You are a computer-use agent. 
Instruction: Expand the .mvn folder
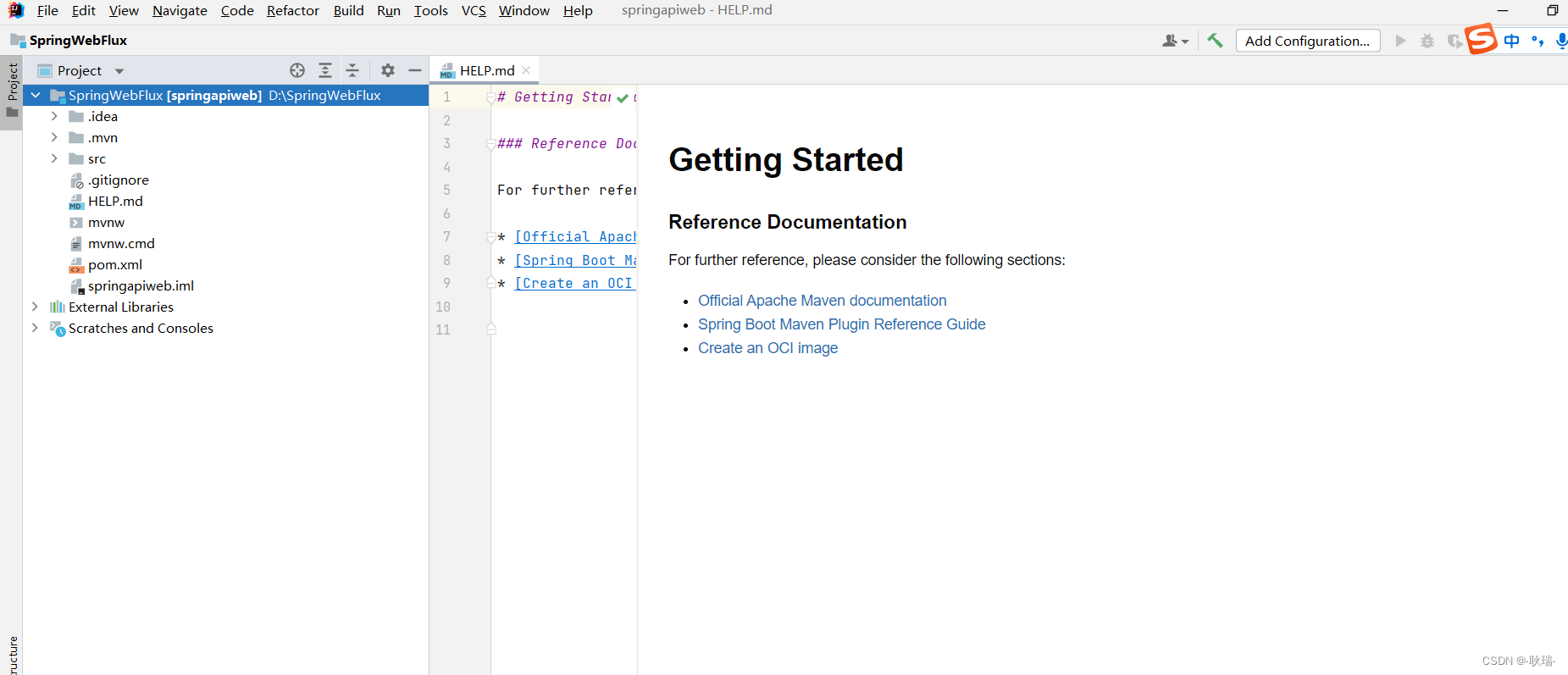tap(54, 137)
